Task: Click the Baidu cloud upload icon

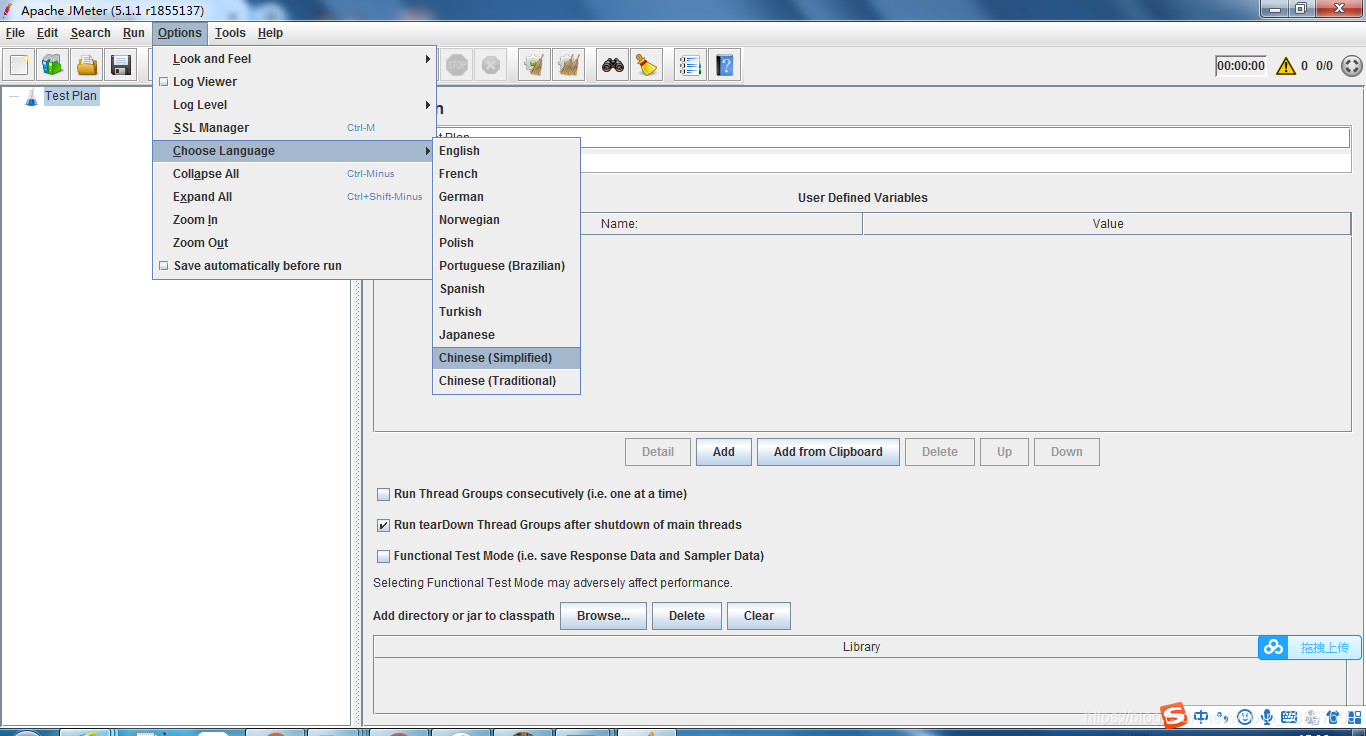Action: coord(1273,647)
